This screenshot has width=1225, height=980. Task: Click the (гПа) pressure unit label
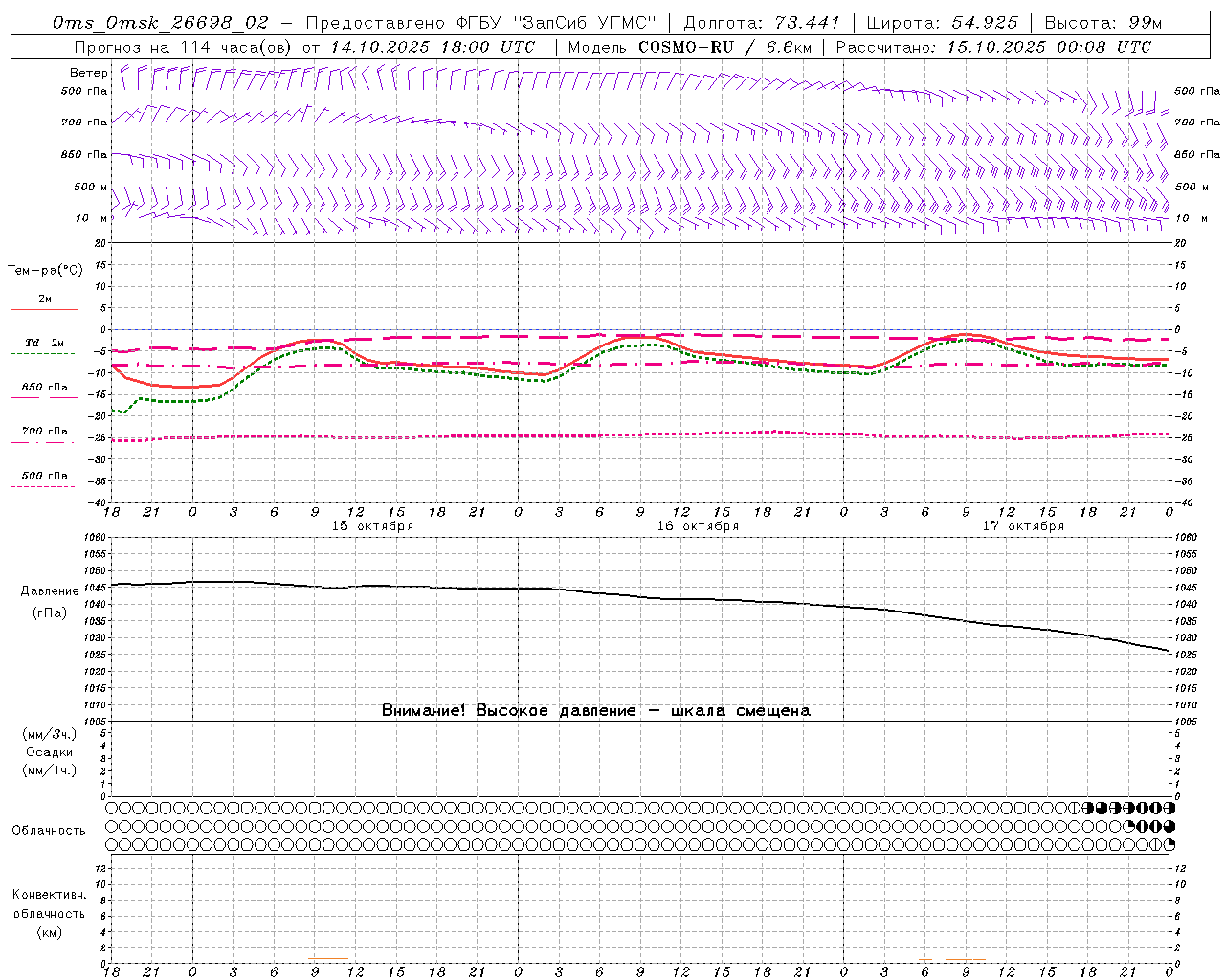click(50, 612)
